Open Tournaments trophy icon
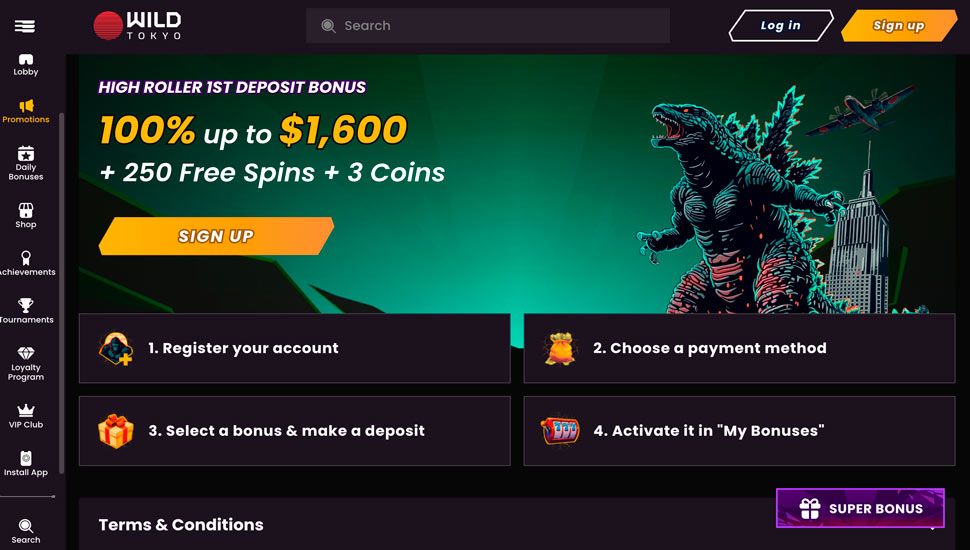This screenshot has width=970, height=550. coord(26,306)
